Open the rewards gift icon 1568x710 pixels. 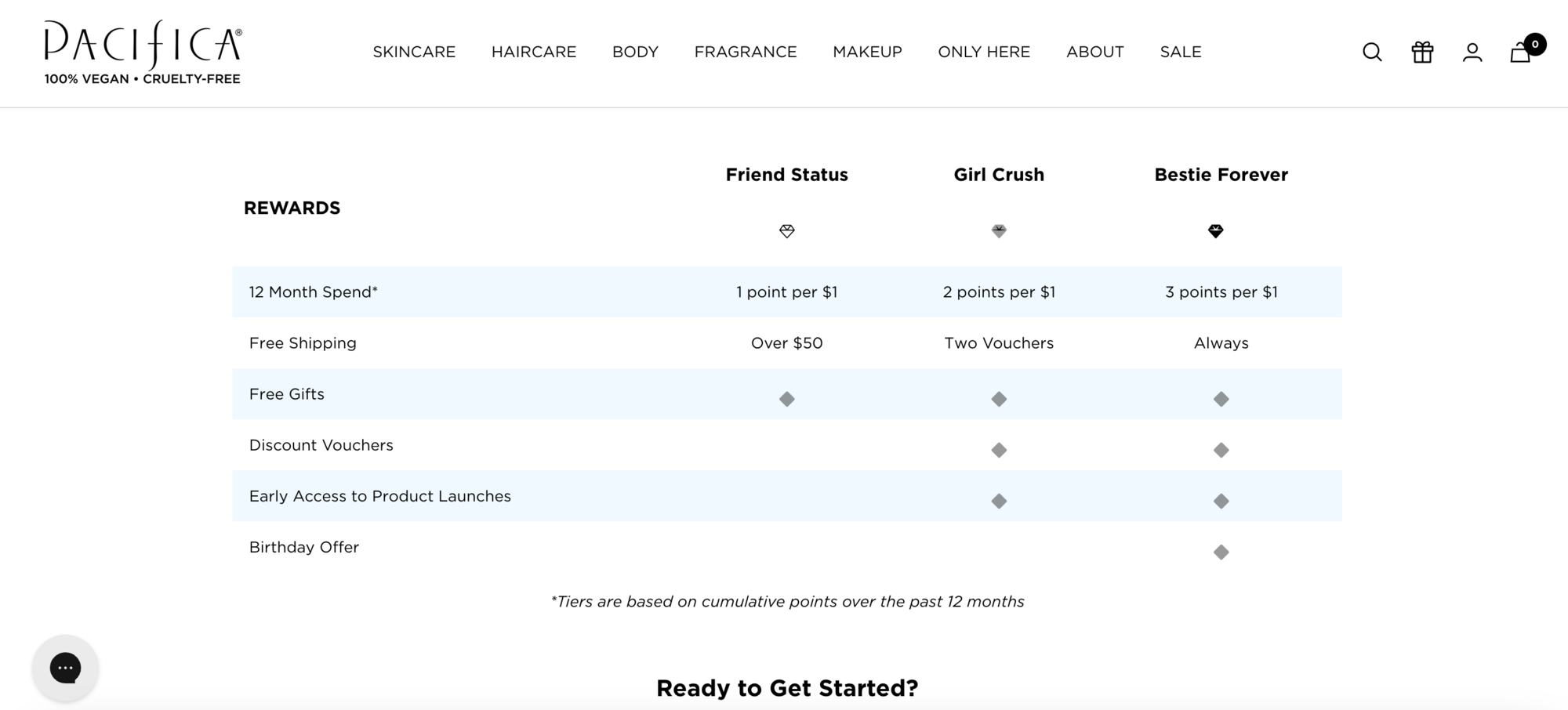1422,52
